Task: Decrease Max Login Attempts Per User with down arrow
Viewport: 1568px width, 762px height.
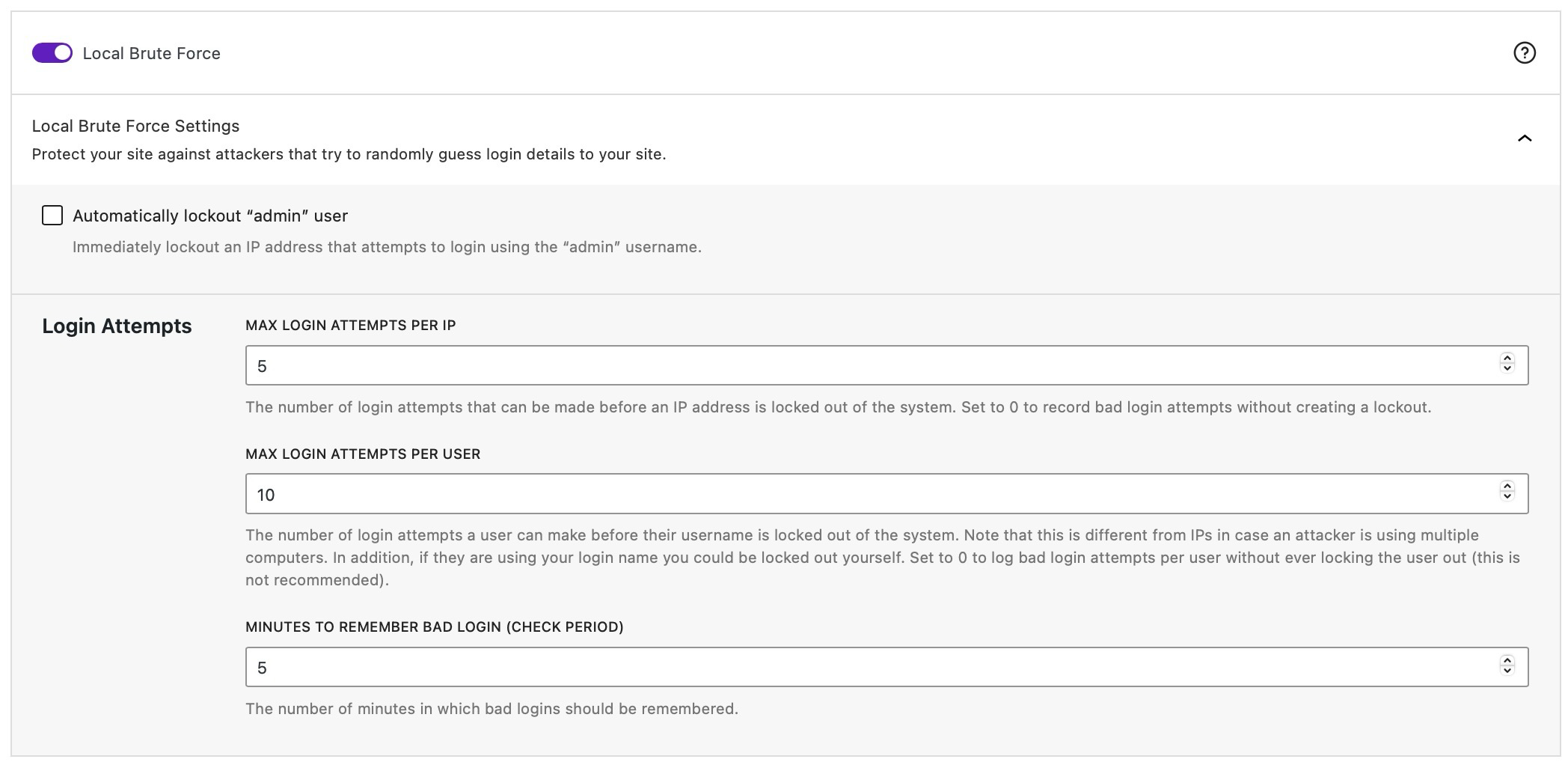Action: pyautogui.click(x=1507, y=496)
